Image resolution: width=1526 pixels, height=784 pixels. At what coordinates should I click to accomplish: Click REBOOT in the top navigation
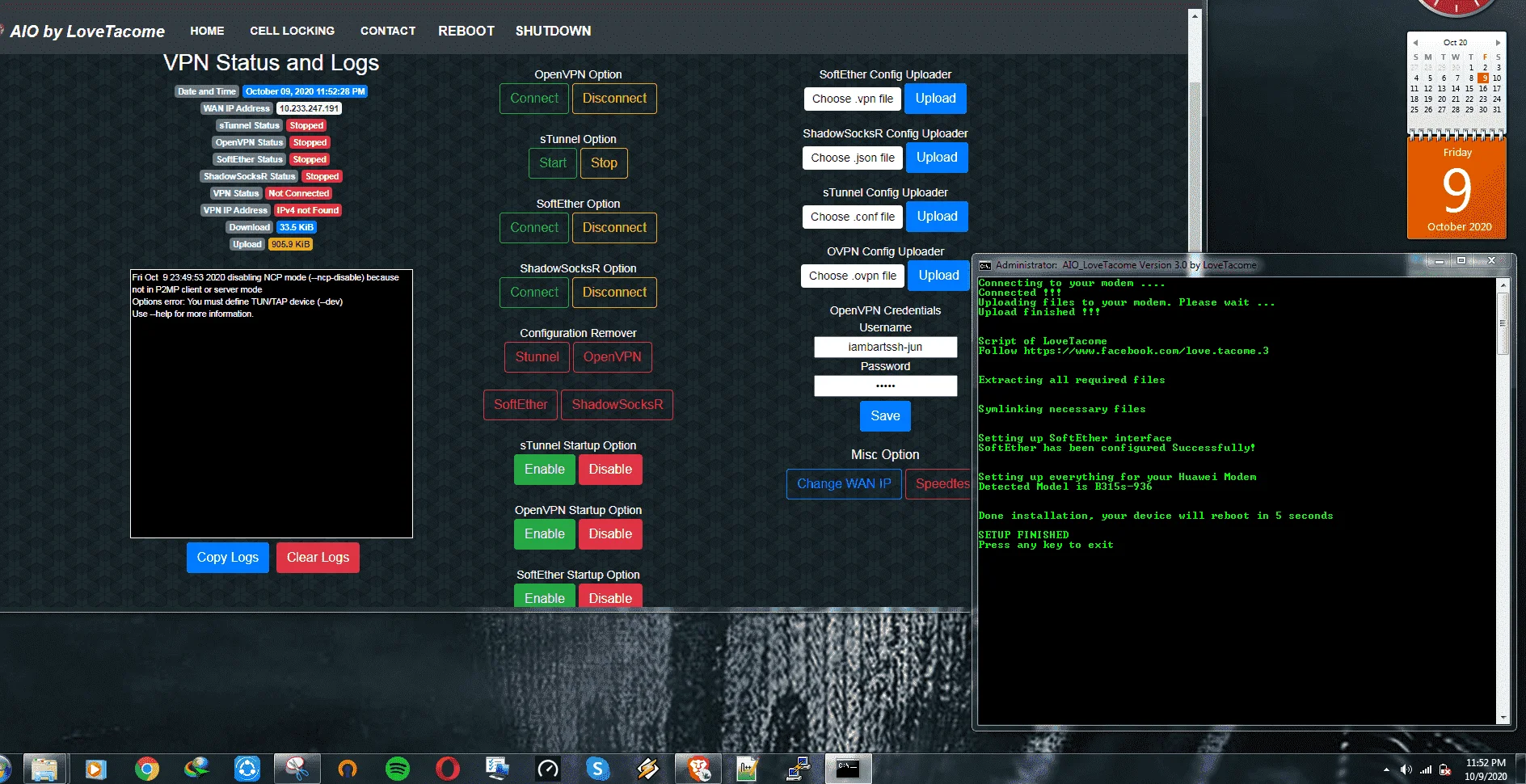(466, 31)
